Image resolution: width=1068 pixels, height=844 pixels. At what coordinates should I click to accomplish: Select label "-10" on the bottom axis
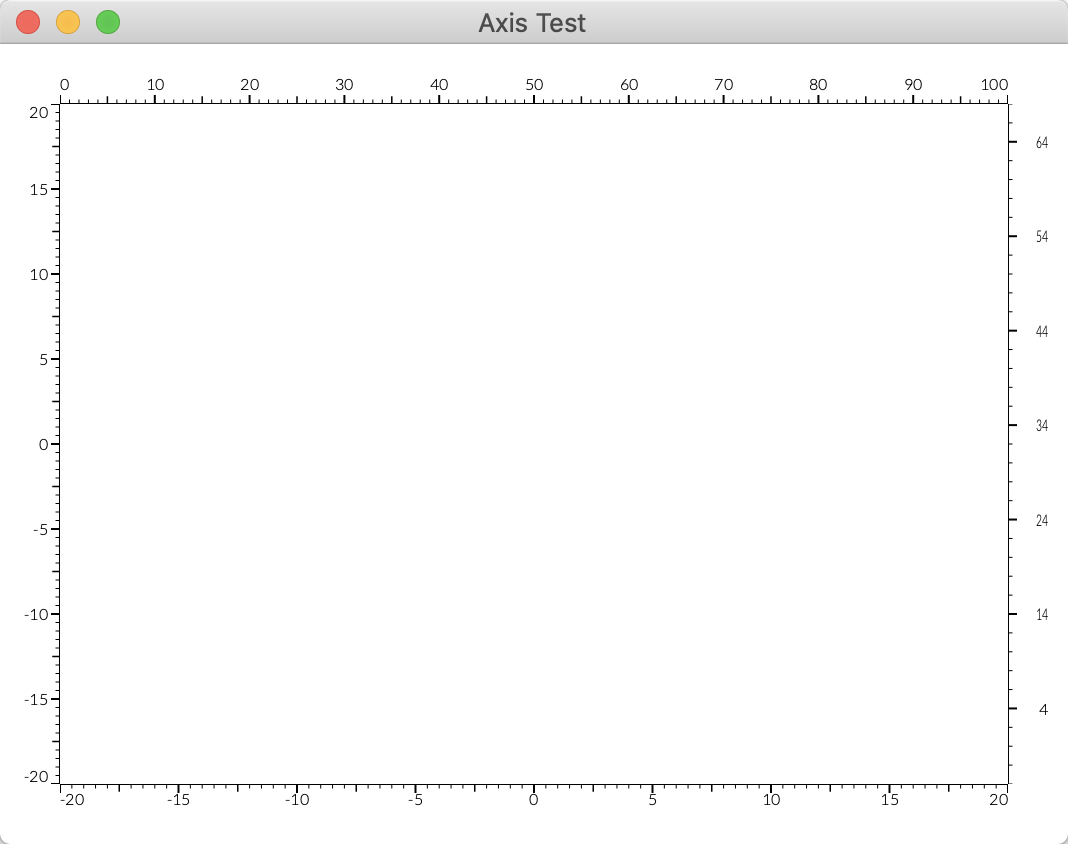coord(297,800)
